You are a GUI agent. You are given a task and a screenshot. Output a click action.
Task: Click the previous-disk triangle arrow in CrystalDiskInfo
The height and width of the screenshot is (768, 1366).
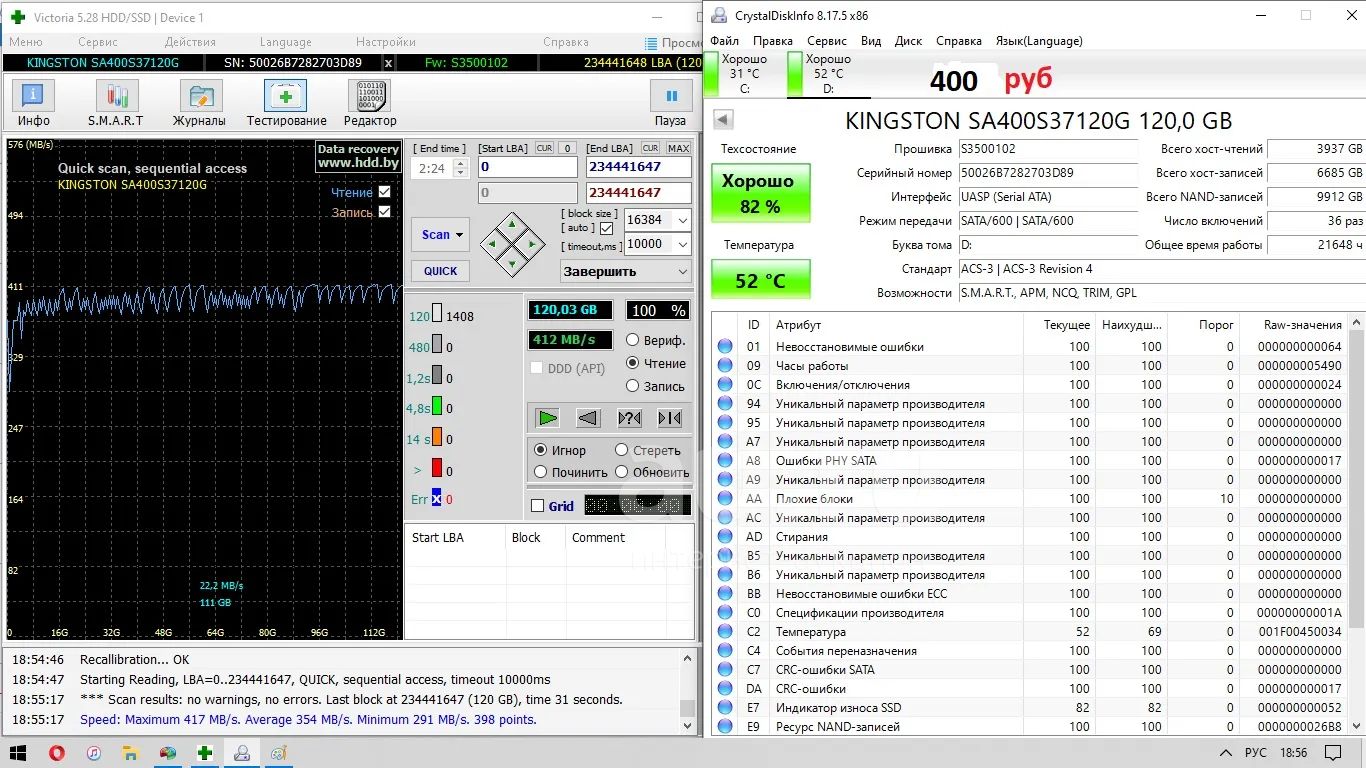point(723,121)
